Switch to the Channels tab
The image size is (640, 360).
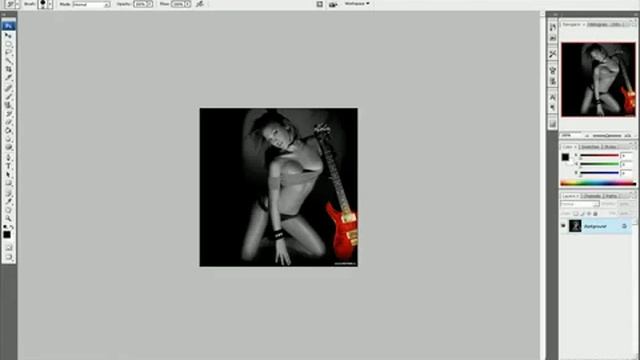pos(592,196)
